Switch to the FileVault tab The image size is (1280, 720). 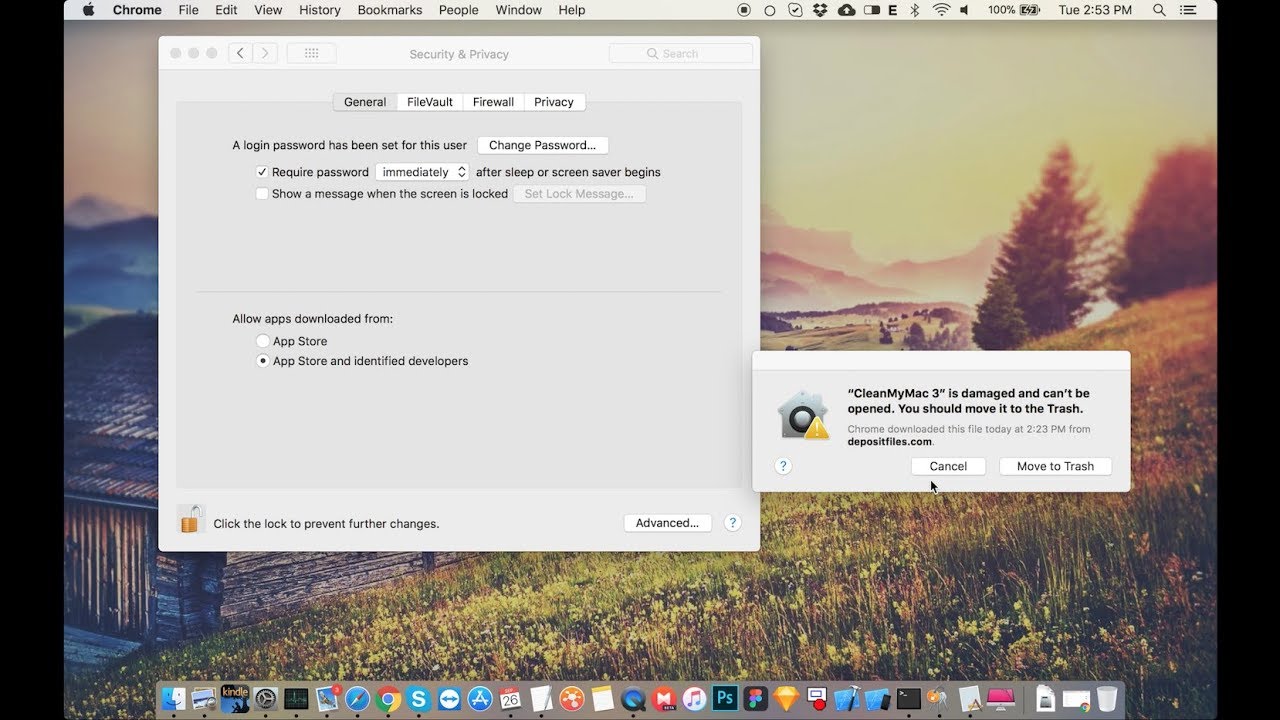[430, 102]
